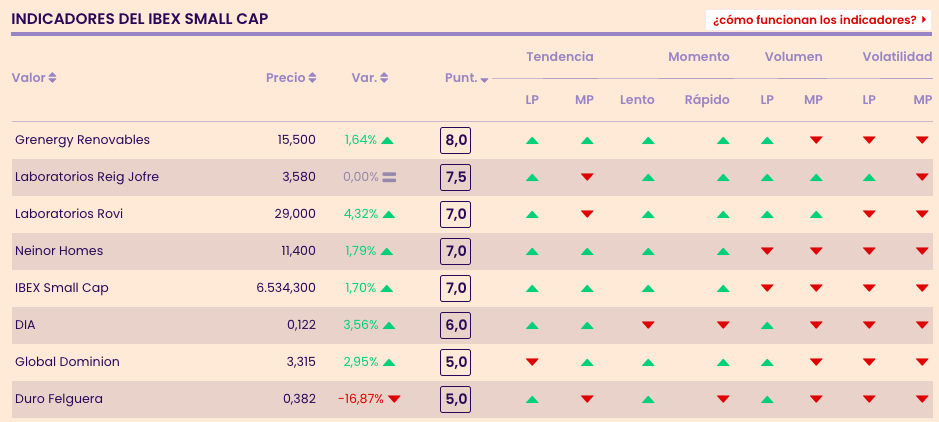Click the Tendencia column group header

tap(559, 57)
